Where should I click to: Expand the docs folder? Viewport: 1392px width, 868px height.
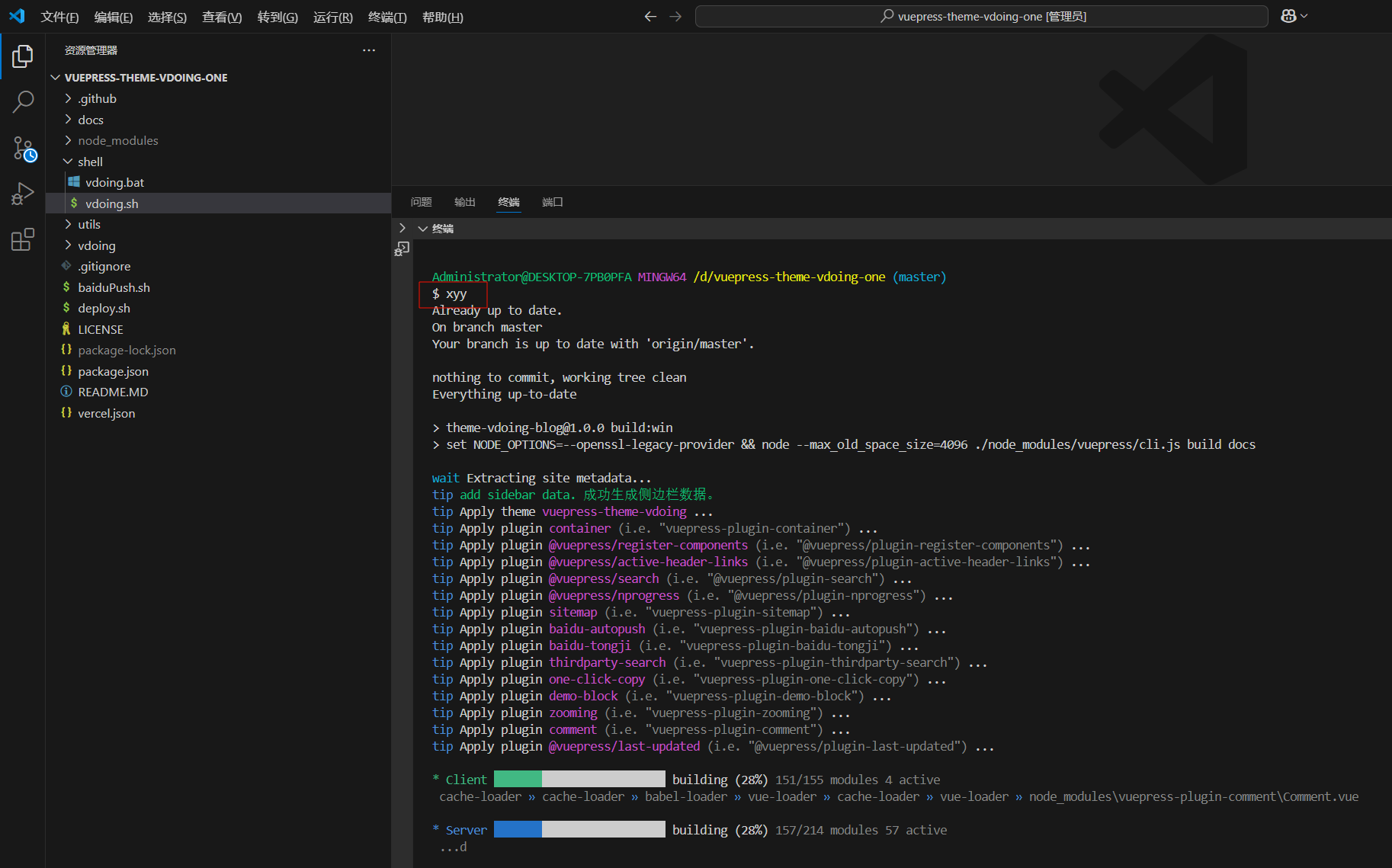point(68,120)
